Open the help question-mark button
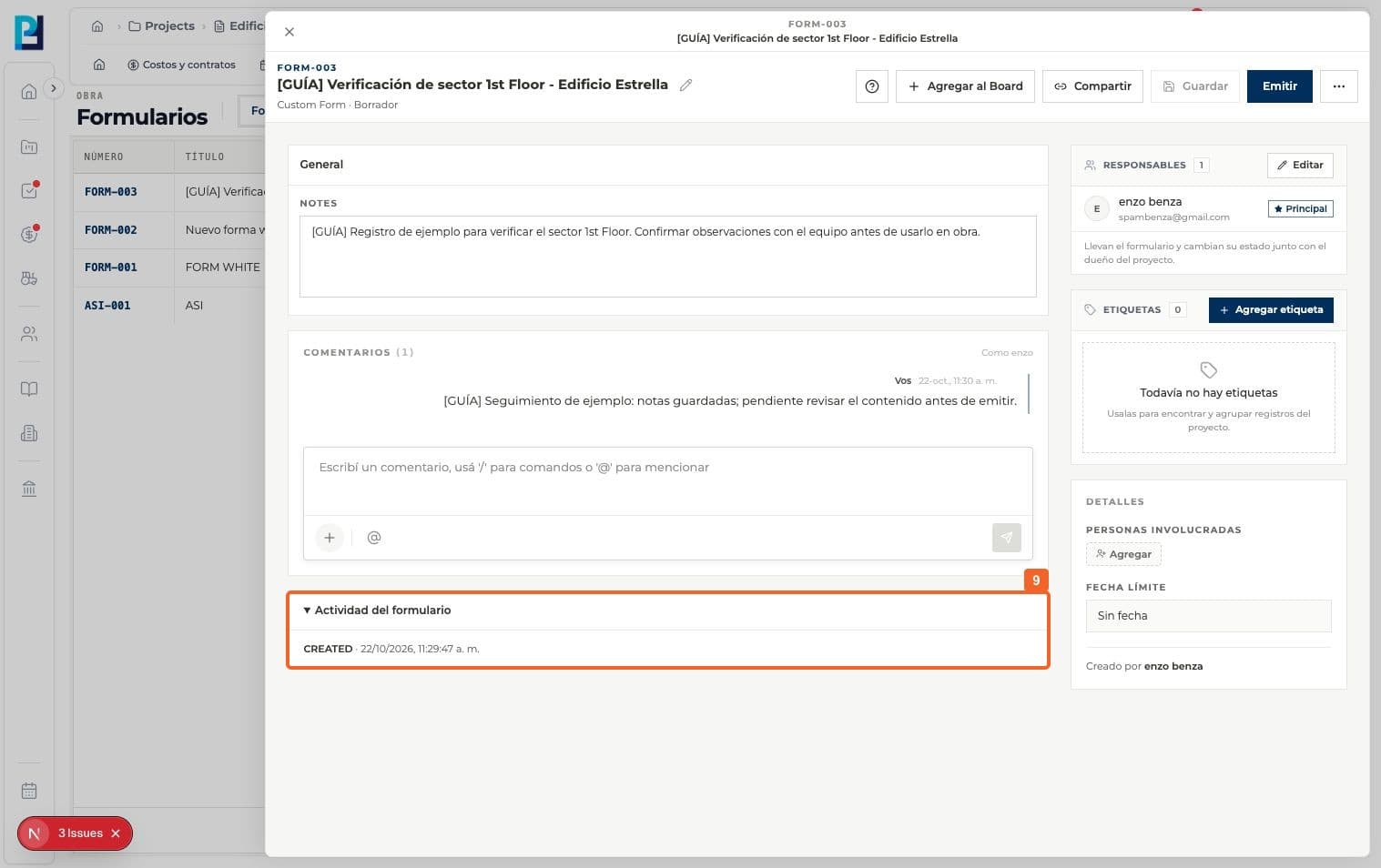Screen dimensions: 1381x868 pos(872,86)
